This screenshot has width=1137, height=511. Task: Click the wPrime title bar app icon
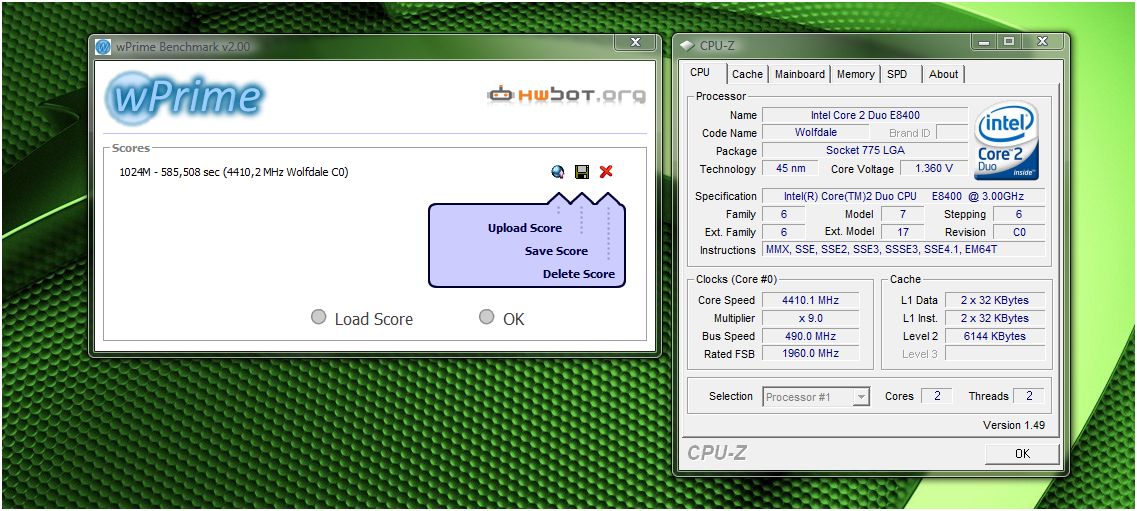pyautogui.click(x=104, y=46)
